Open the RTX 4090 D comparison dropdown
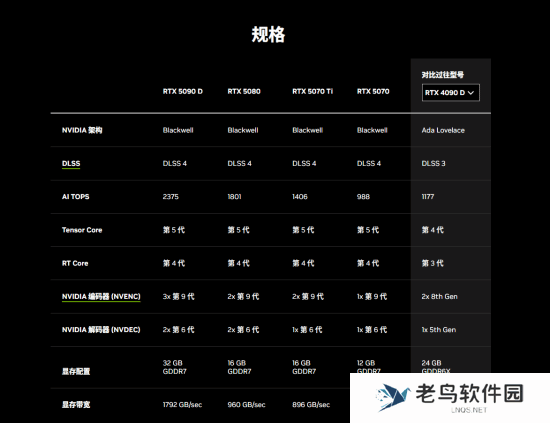Viewport: 550px width, 423px height. (x=451, y=93)
